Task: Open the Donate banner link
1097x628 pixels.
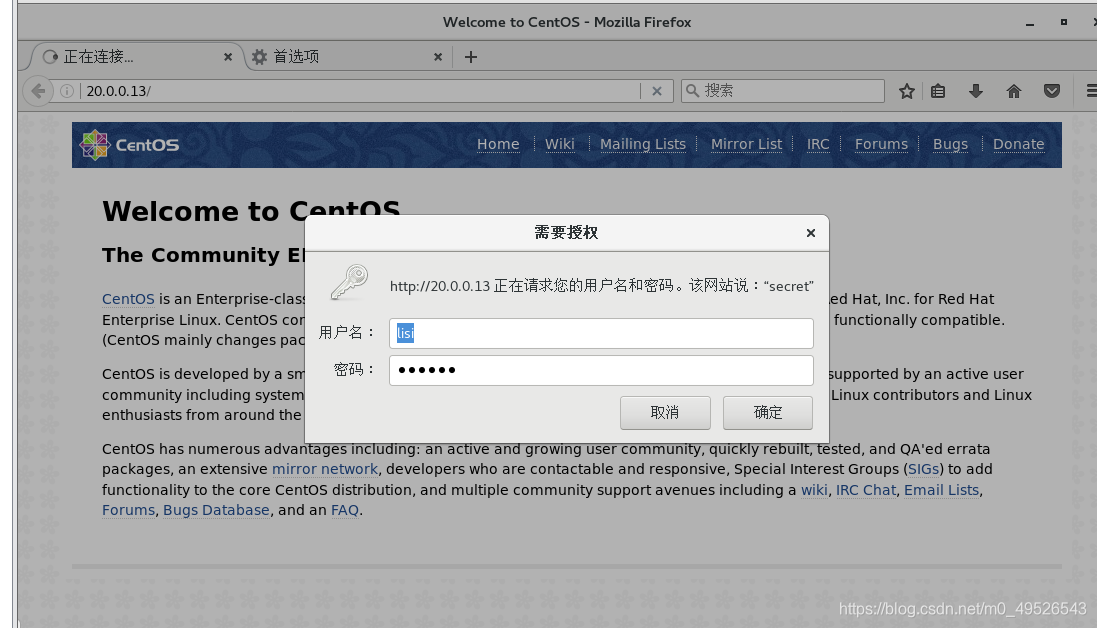Action: tap(1019, 144)
